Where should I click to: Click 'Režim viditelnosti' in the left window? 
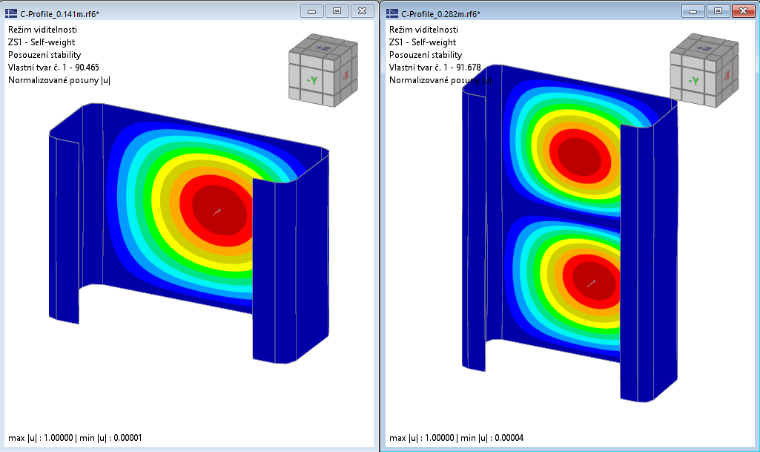[x=43, y=30]
